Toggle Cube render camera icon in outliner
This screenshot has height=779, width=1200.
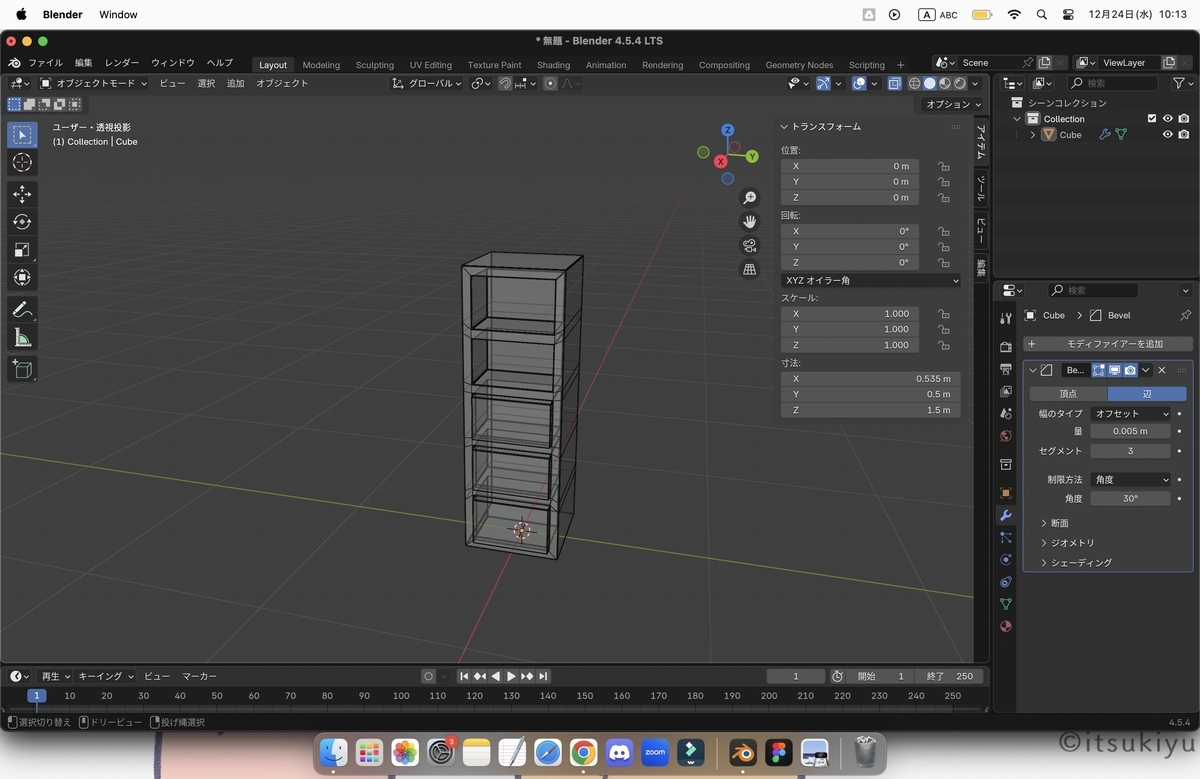point(1184,135)
